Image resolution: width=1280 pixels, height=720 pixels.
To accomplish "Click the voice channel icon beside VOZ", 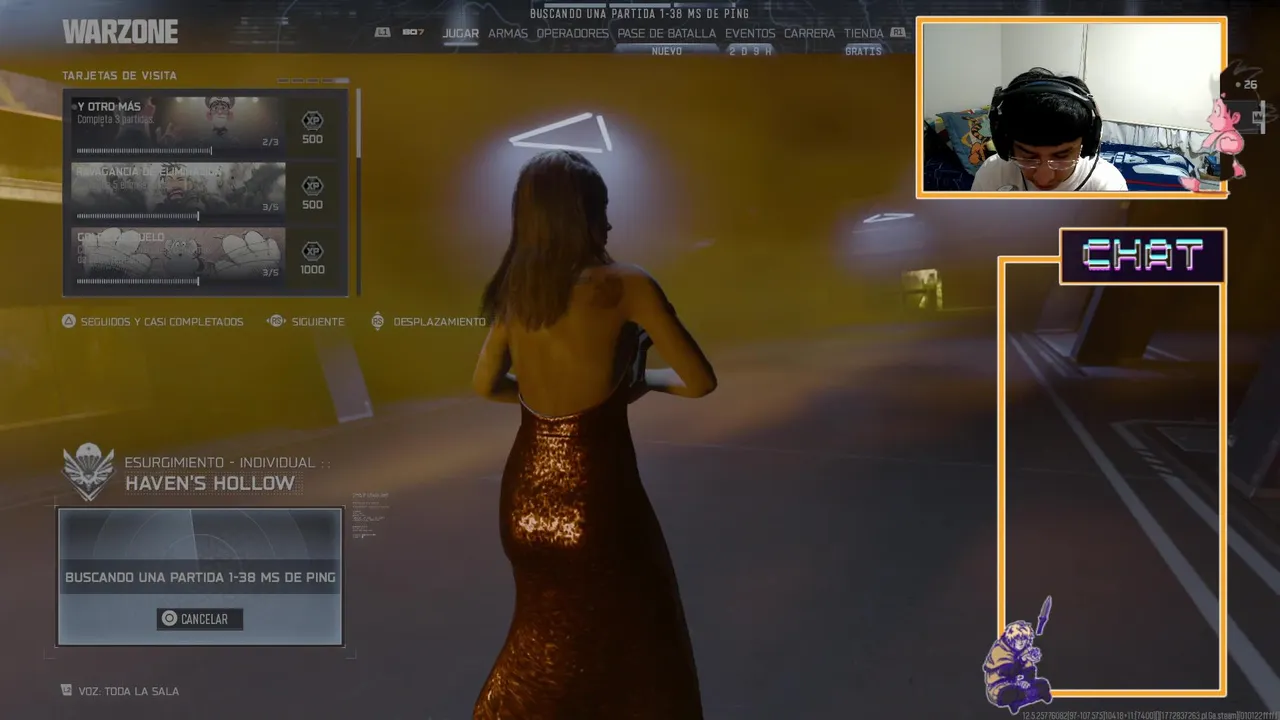I will tap(66, 691).
